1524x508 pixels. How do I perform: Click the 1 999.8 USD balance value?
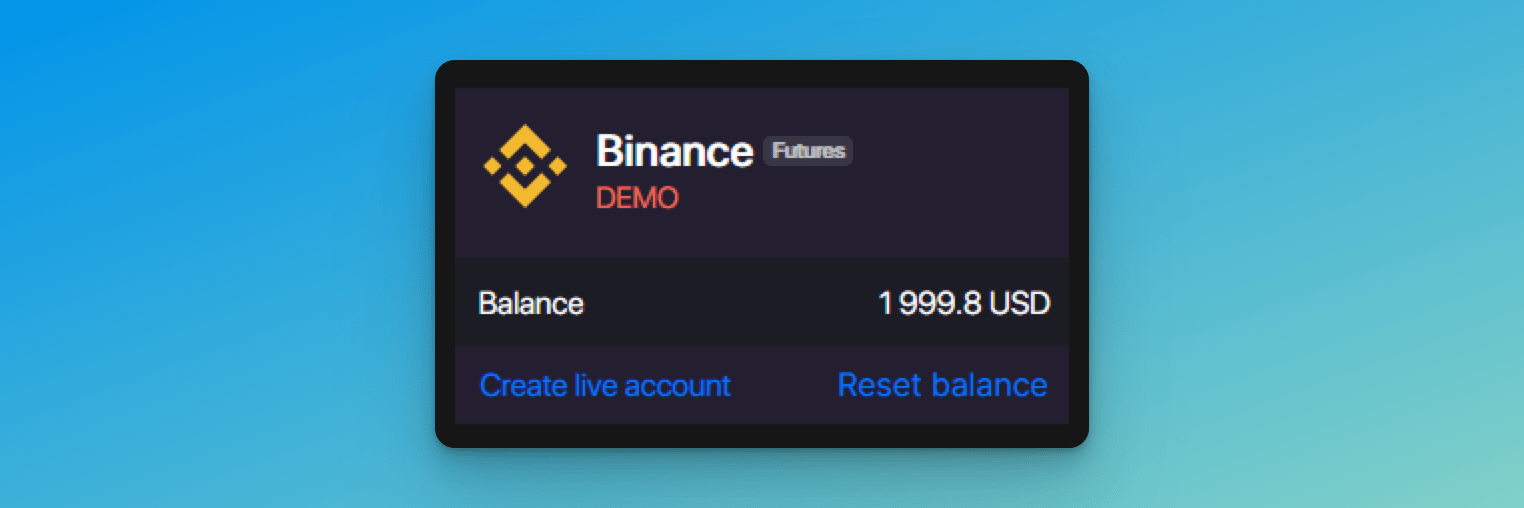(964, 303)
